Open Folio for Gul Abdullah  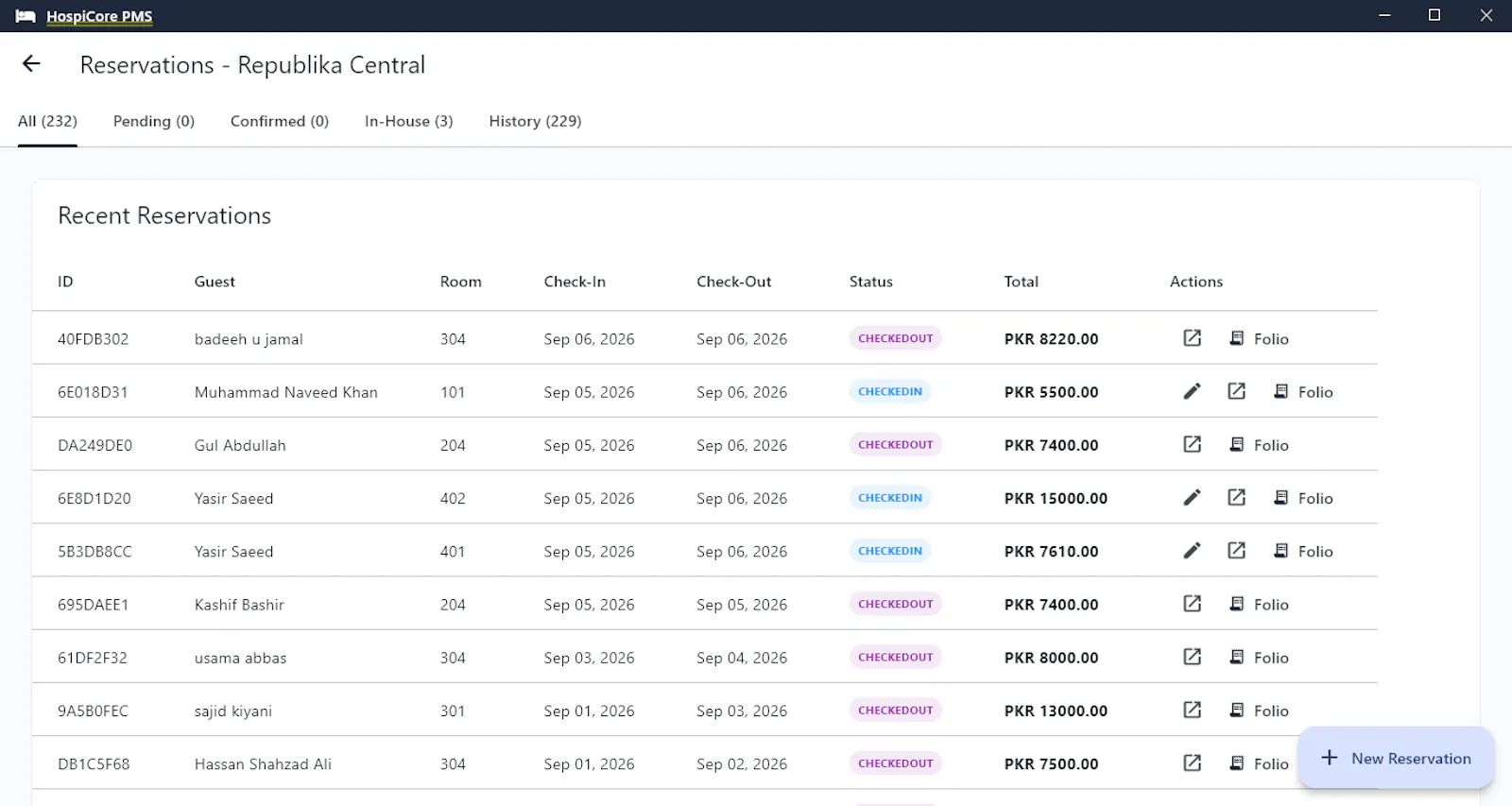[1259, 444]
